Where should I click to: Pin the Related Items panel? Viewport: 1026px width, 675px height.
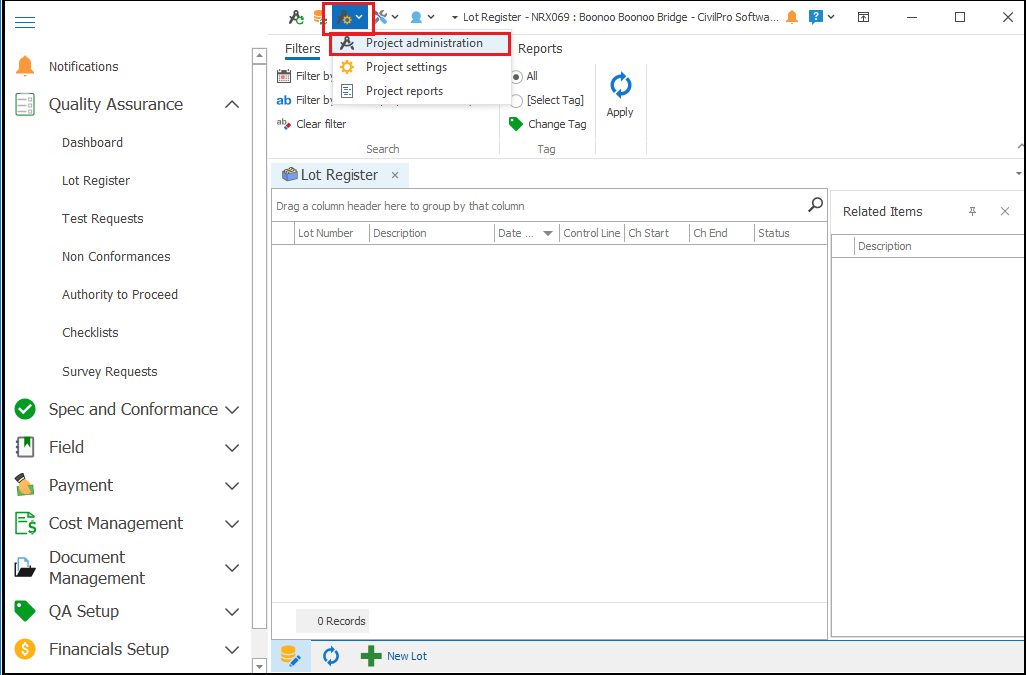(972, 211)
